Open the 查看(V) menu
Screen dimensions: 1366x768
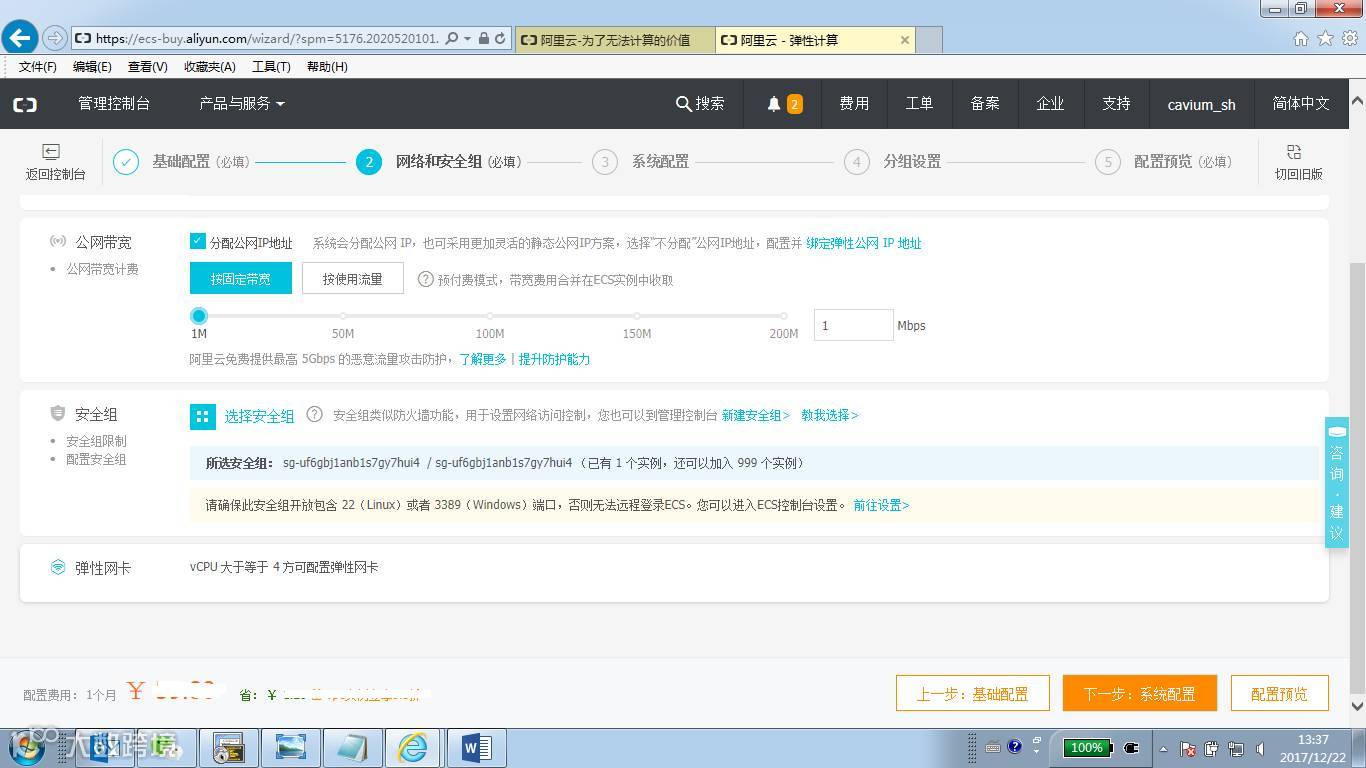point(148,67)
